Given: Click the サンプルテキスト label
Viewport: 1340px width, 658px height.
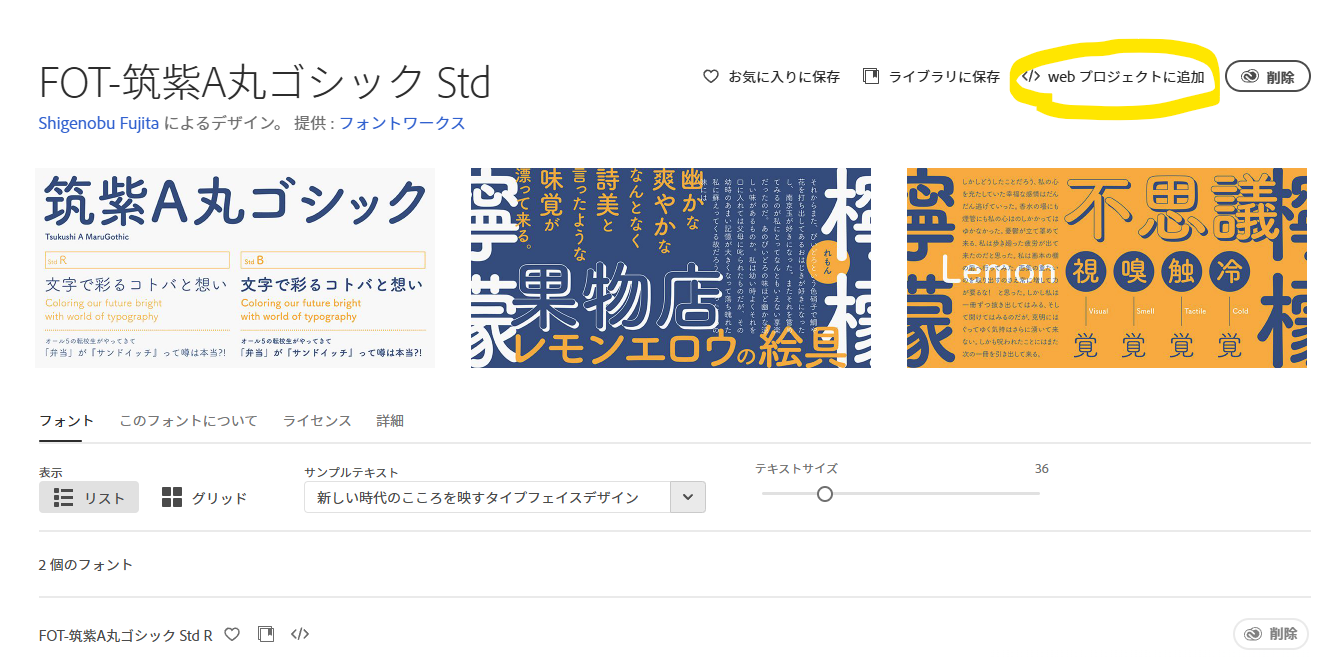Looking at the screenshot, I should coord(351,472).
